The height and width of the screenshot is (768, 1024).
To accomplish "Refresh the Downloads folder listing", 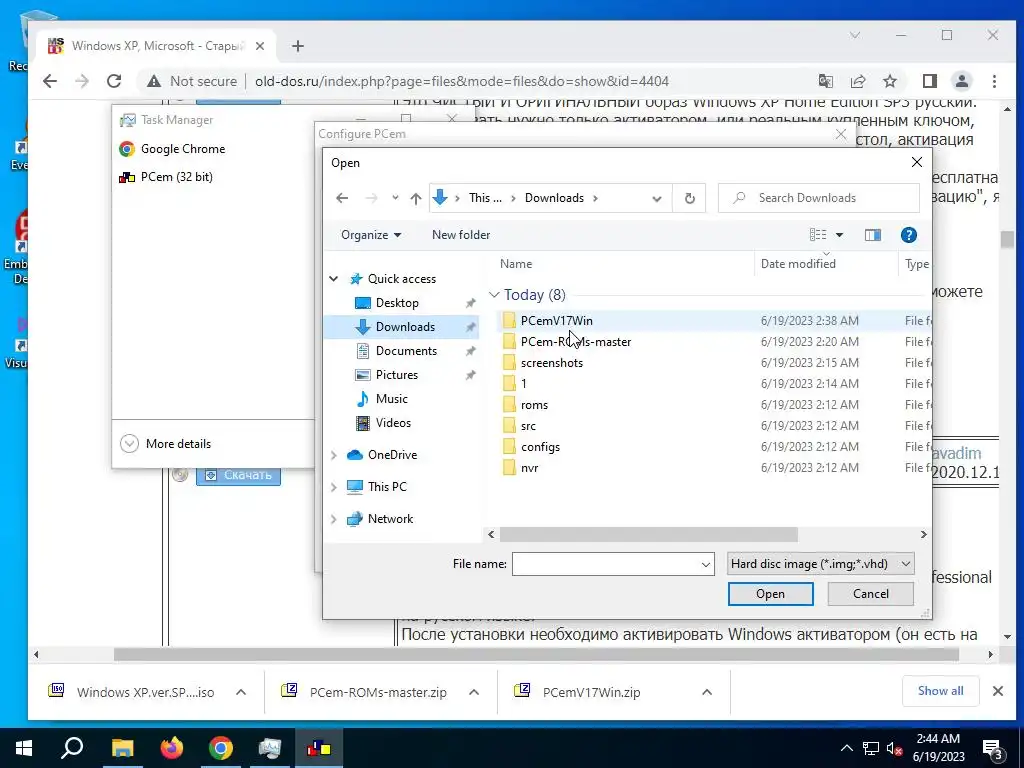I will (690, 198).
